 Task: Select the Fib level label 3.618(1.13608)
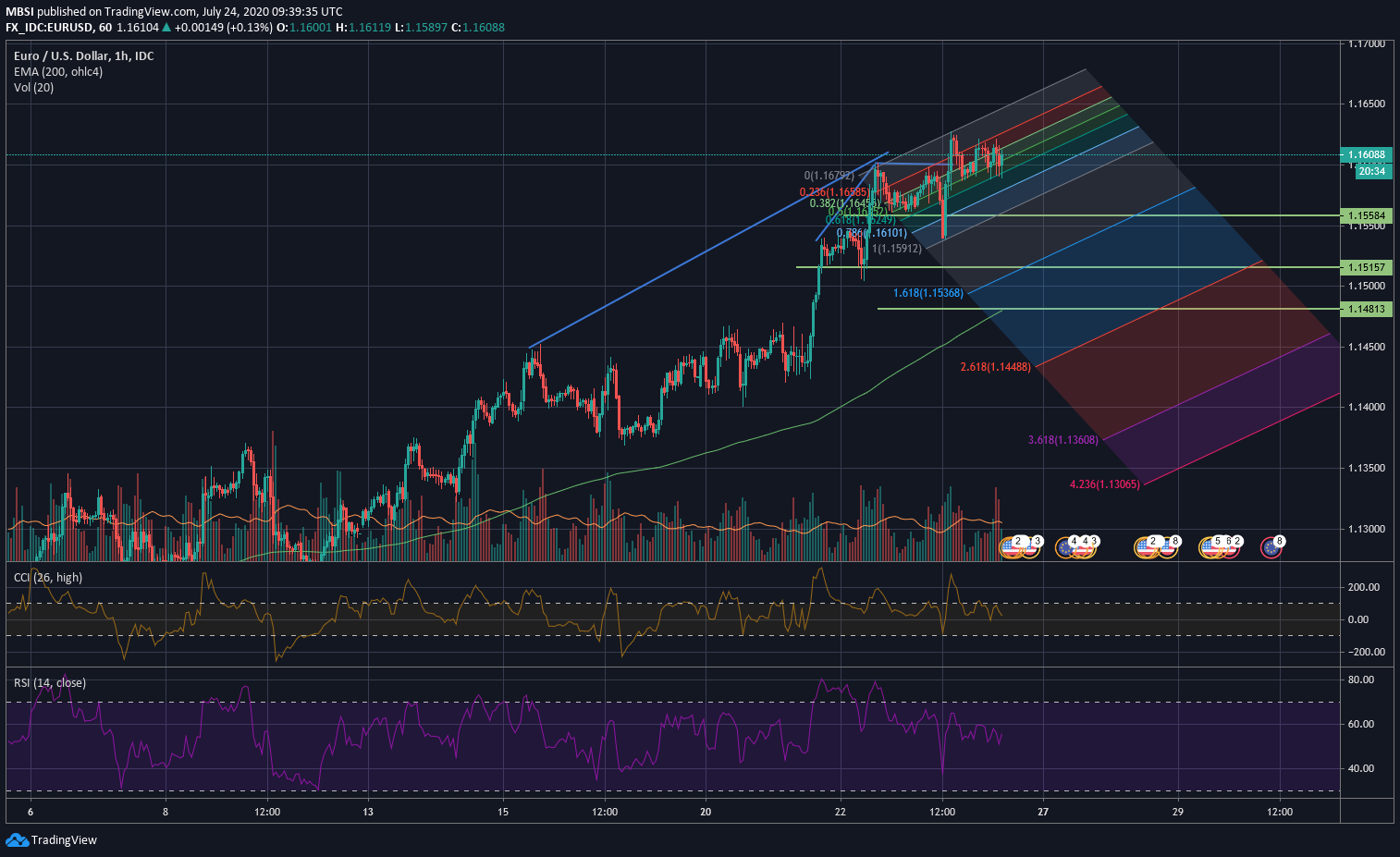tap(1063, 440)
